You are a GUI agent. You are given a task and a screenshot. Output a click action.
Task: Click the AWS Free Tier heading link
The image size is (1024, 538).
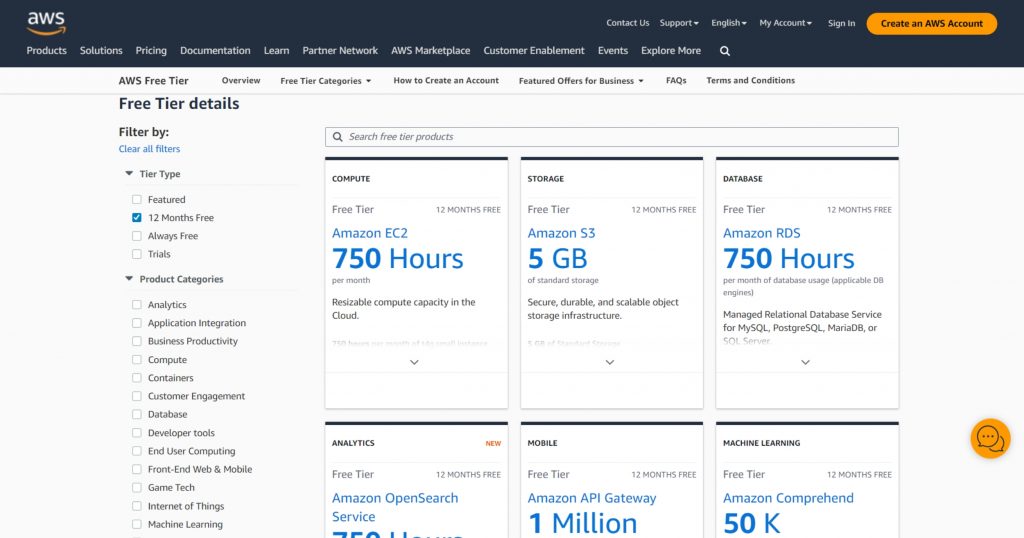tap(153, 81)
